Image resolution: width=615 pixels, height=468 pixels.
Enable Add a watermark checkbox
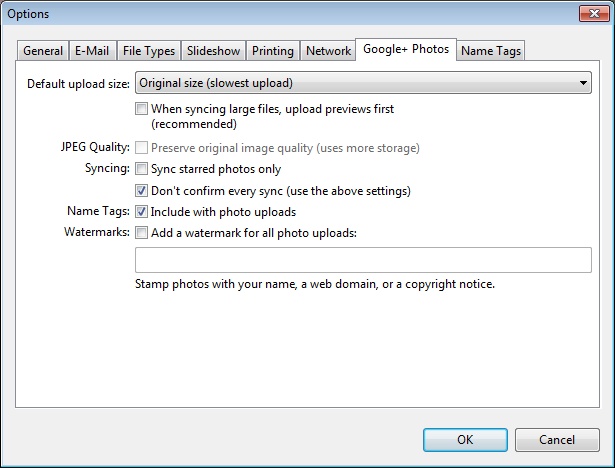point(142,232)
